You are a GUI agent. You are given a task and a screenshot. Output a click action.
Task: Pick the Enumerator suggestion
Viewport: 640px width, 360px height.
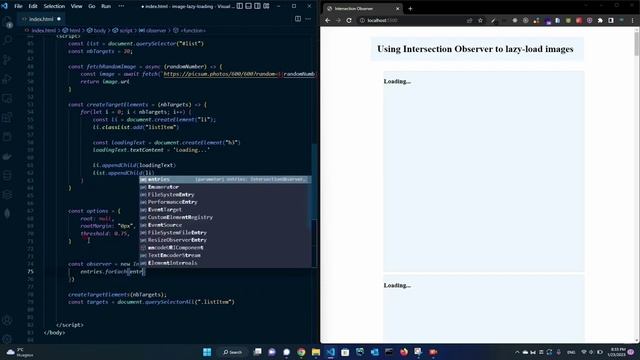click(225, 187)
